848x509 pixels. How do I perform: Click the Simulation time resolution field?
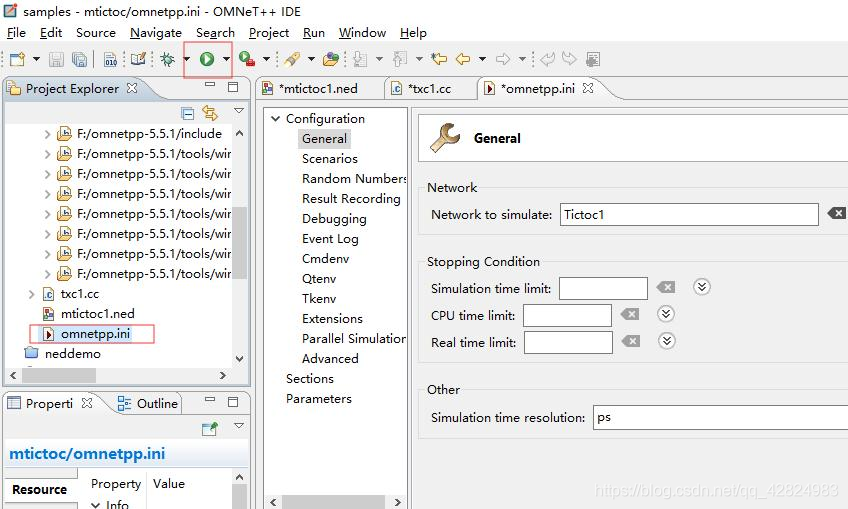tap(720, 418)
